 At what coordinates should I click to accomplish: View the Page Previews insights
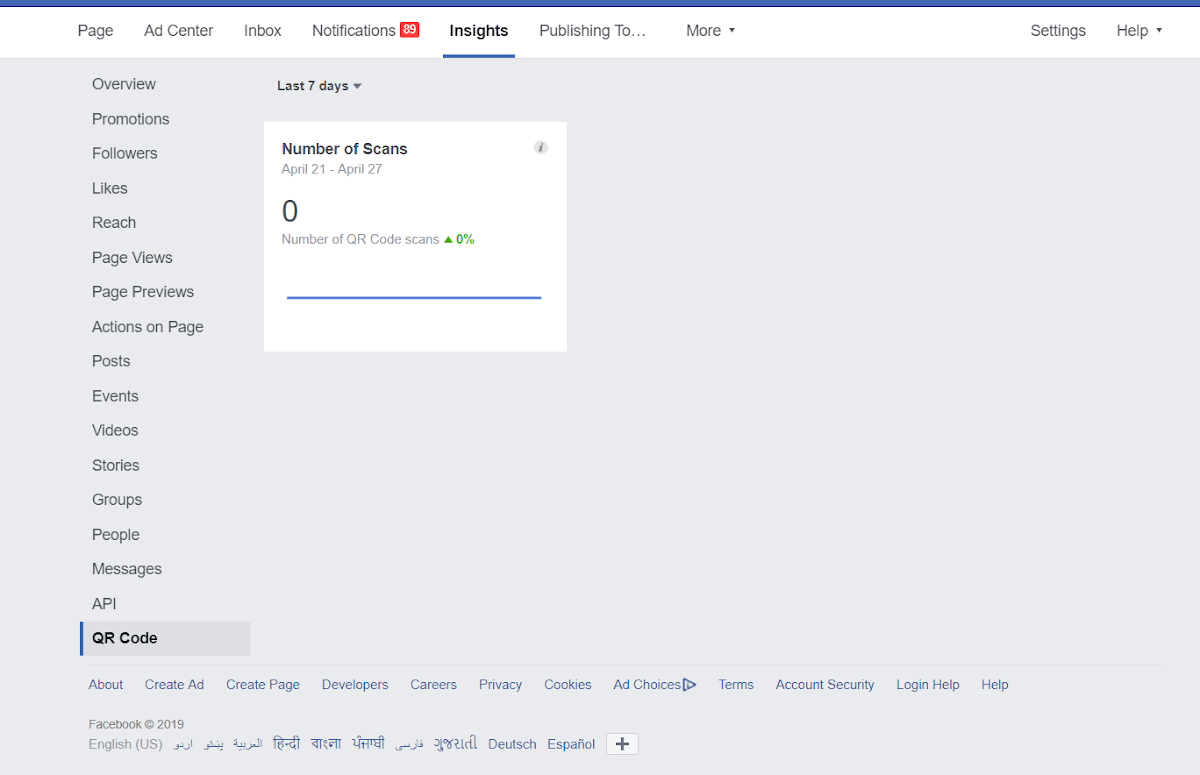(x=143, y=291)
